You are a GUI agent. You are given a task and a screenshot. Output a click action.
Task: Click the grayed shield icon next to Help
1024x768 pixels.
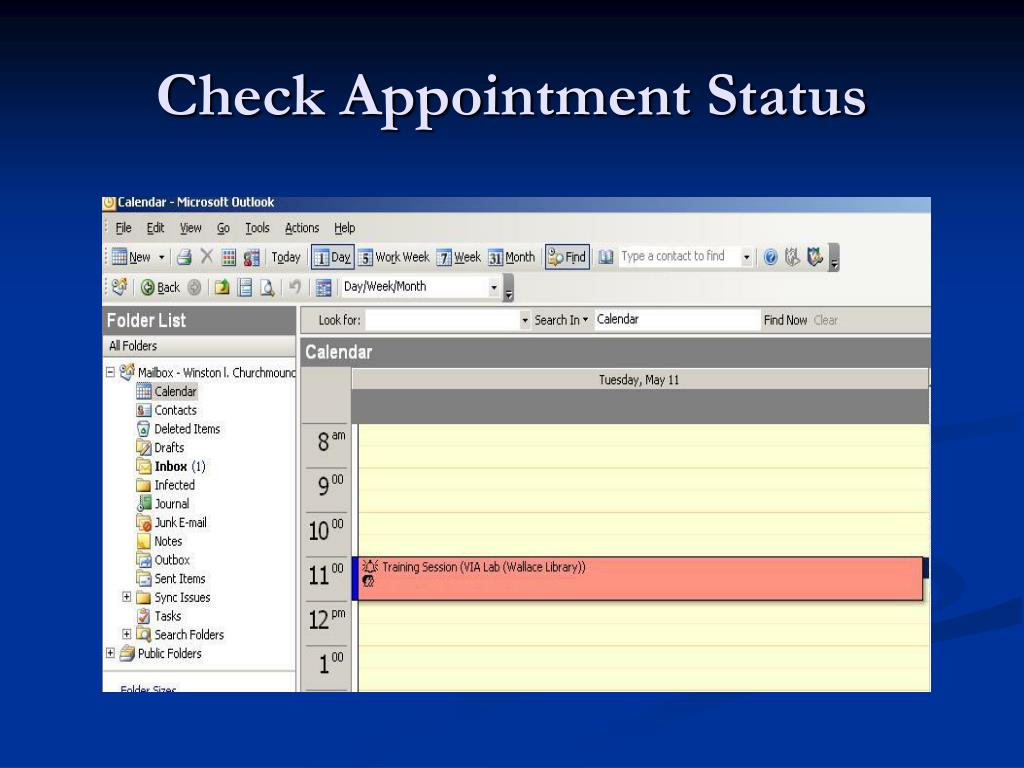792,257
